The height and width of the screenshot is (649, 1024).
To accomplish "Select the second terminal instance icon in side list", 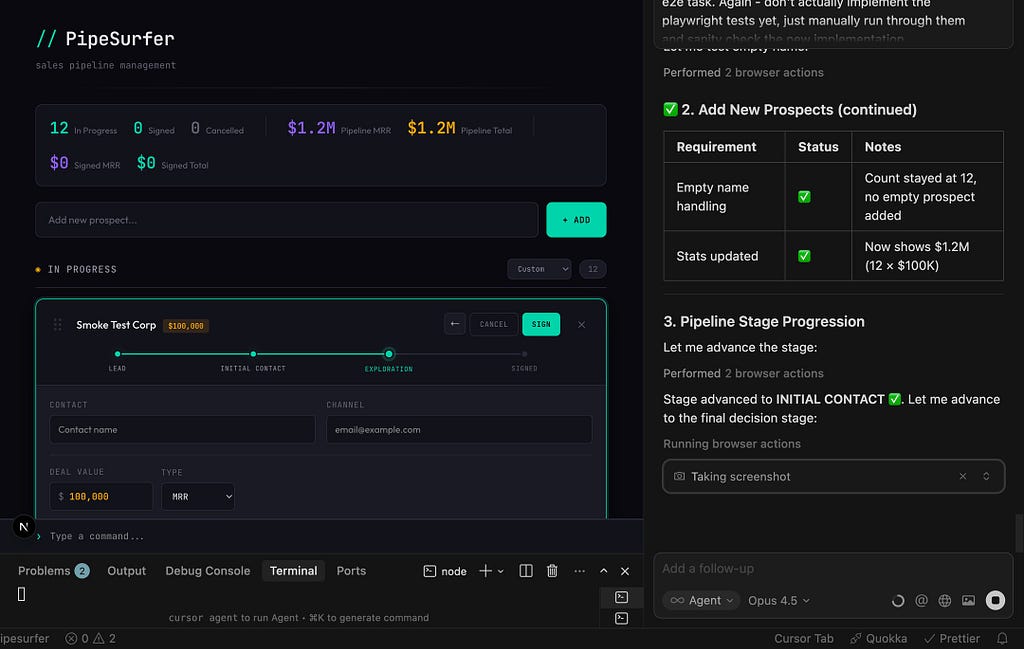I will (622, 618).
